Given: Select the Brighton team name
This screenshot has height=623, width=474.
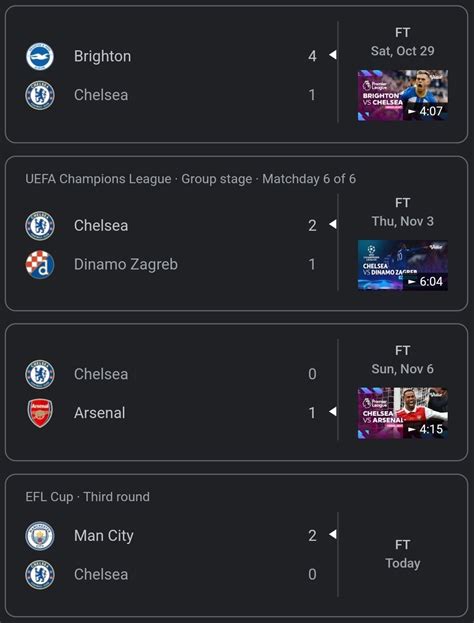Looking at the screenshot, I should 103,56.
